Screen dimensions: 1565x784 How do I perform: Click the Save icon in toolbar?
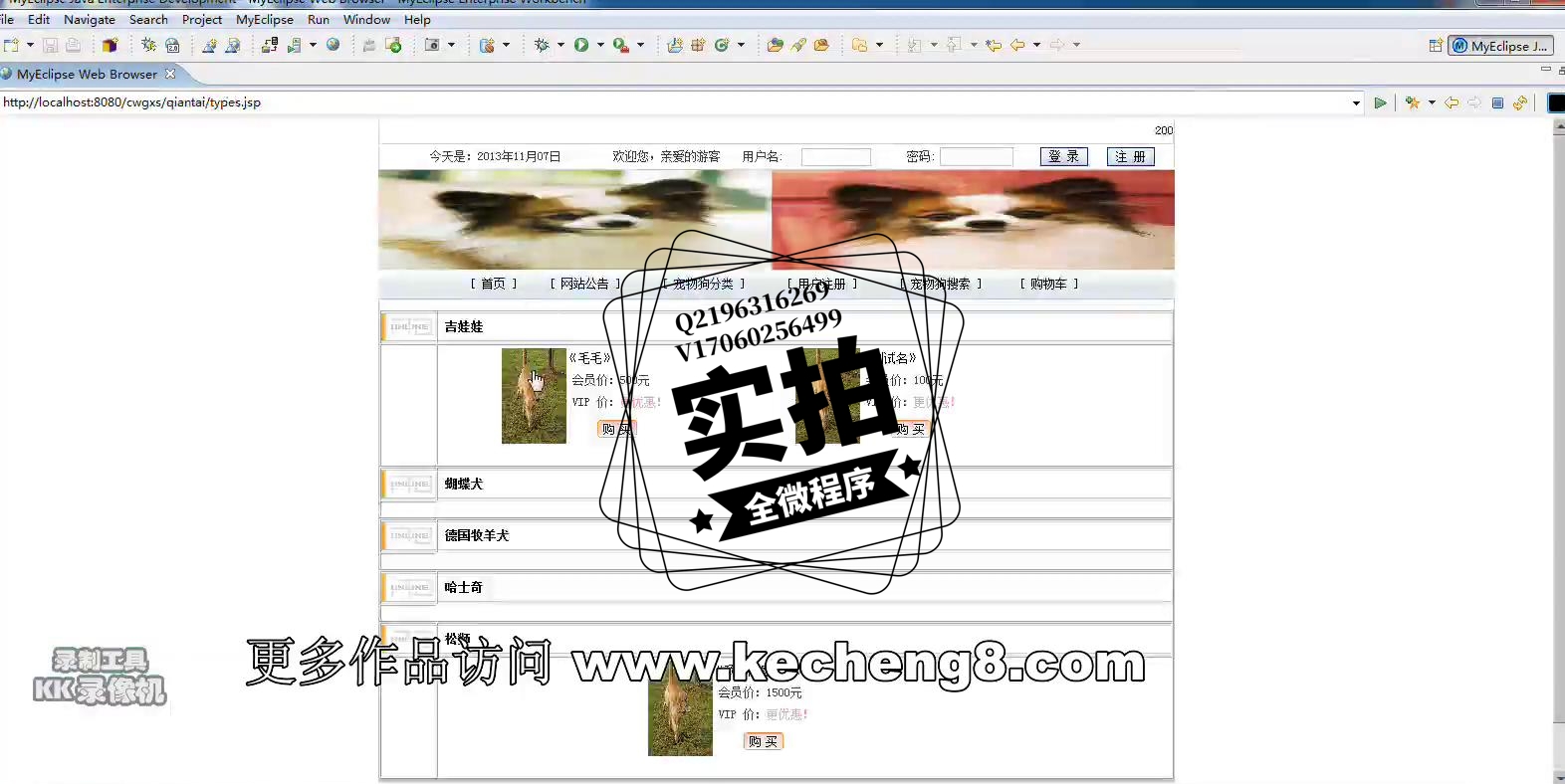[50, 45]
